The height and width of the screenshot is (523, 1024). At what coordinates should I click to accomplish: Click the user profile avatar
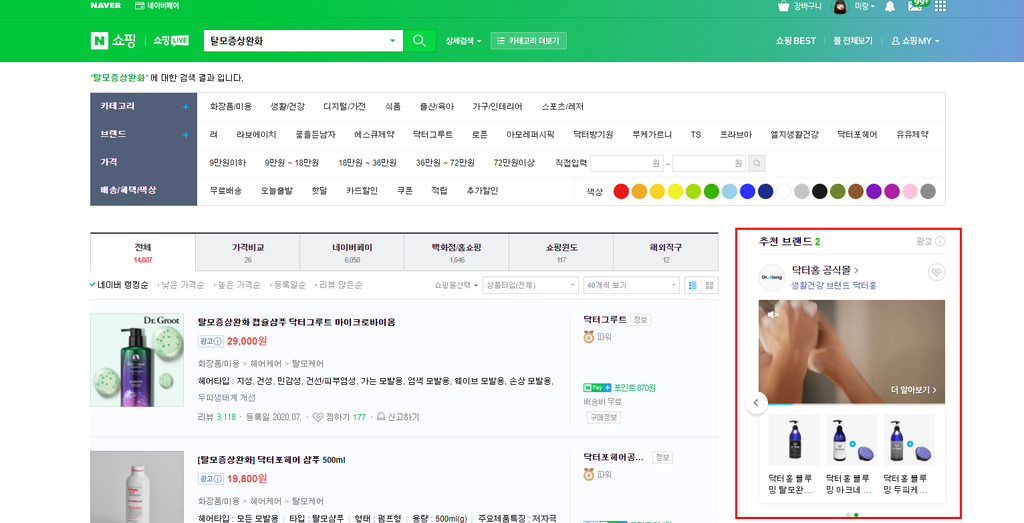tap(840, 7)
